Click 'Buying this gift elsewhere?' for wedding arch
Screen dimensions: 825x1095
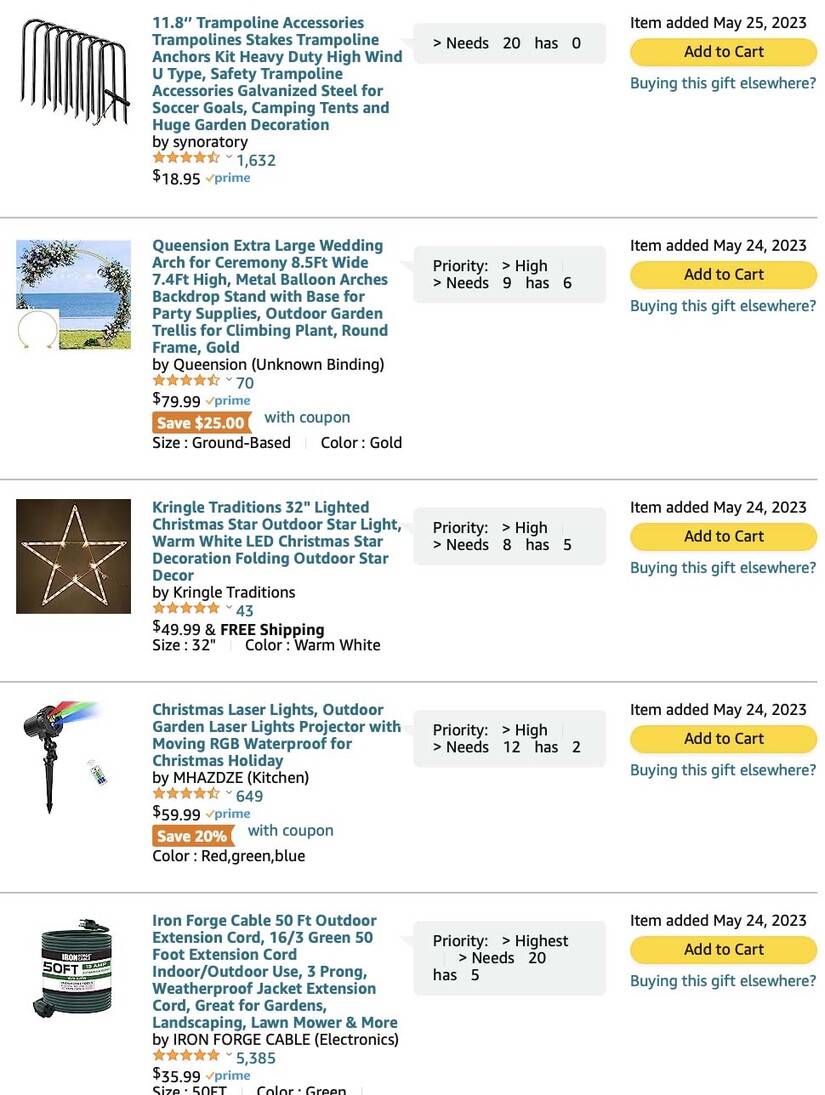(723, 306)
